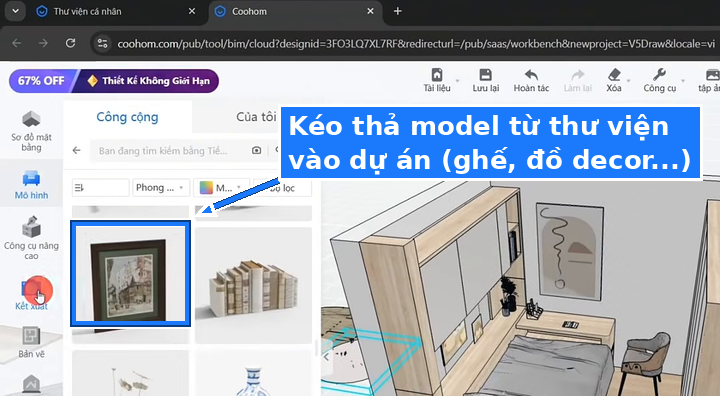Open a new browser tab

398,11
